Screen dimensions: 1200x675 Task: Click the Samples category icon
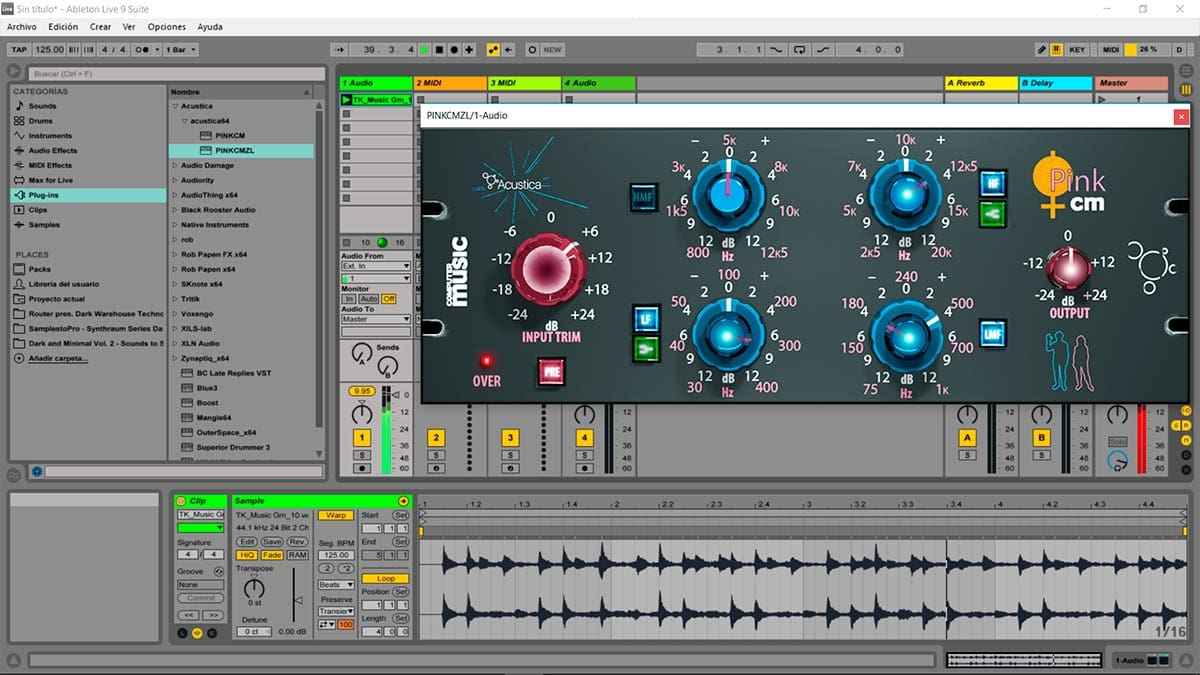19,225
